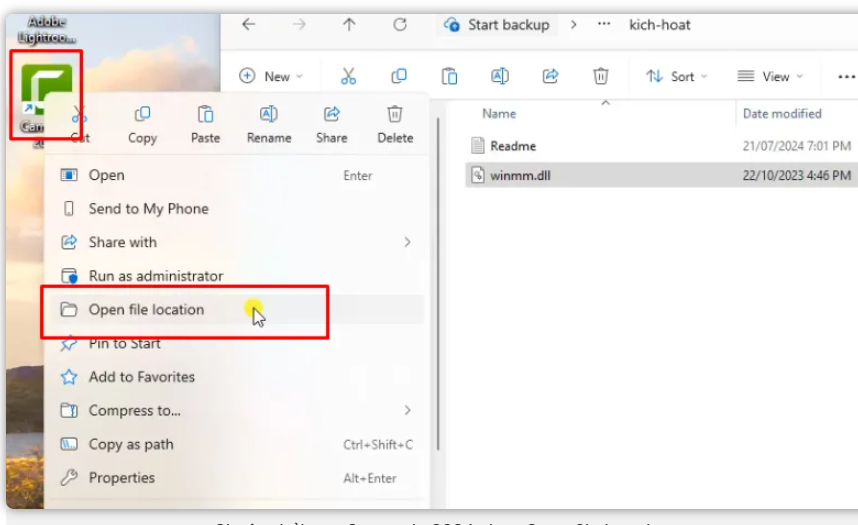
Task: Select the winmm.dll file
Action: (520, 176)
